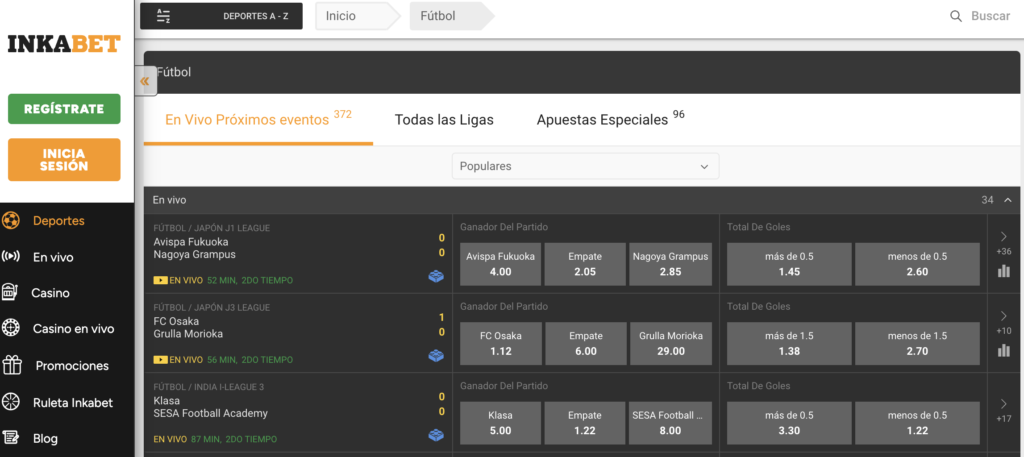Click the Inicia Sesión button
Viewport: 1024px width, 457px height.
pos(64,160)
